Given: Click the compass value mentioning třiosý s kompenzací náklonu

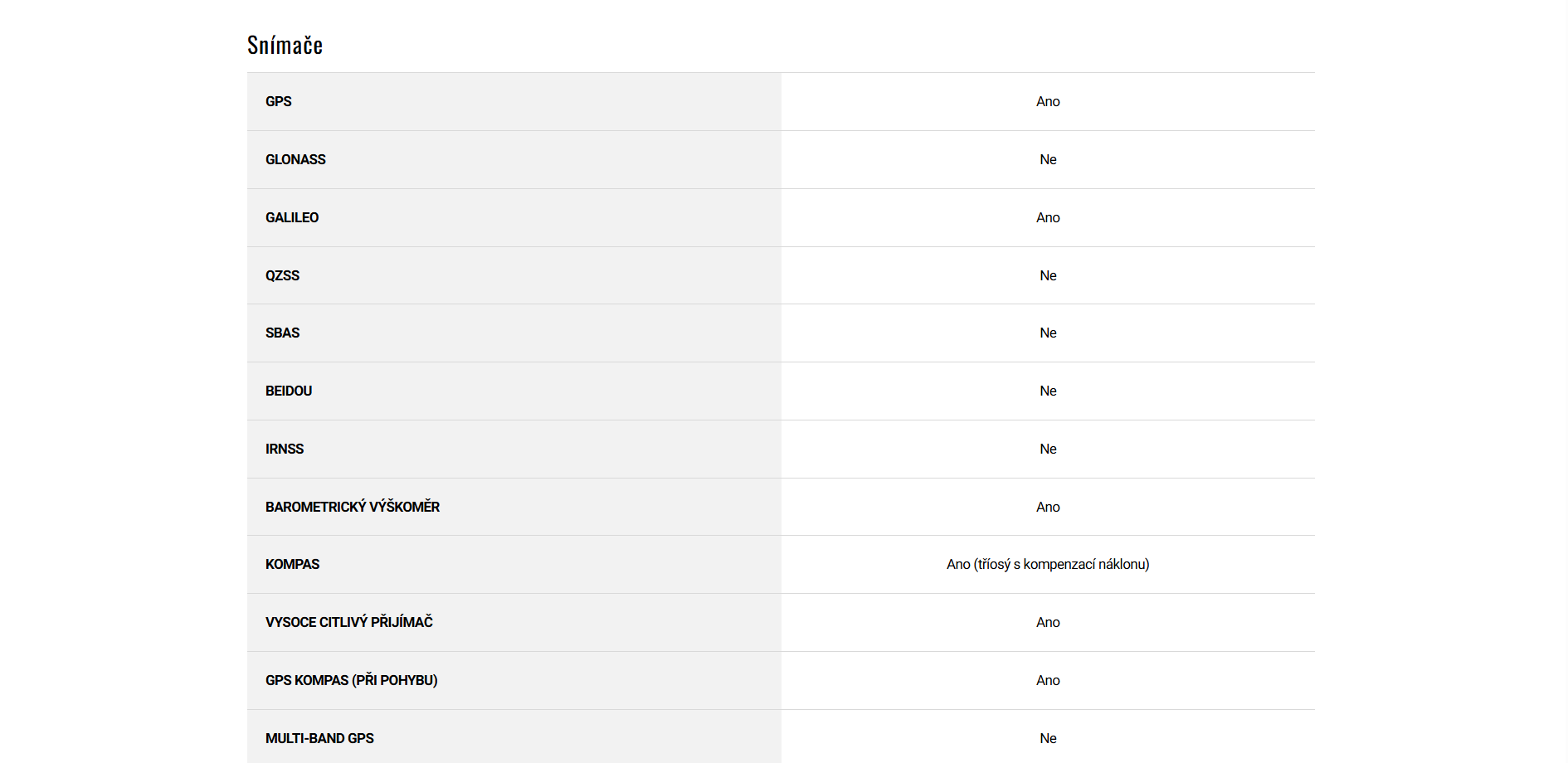Looking at the screenshot, I should (x=1048, y=564).
